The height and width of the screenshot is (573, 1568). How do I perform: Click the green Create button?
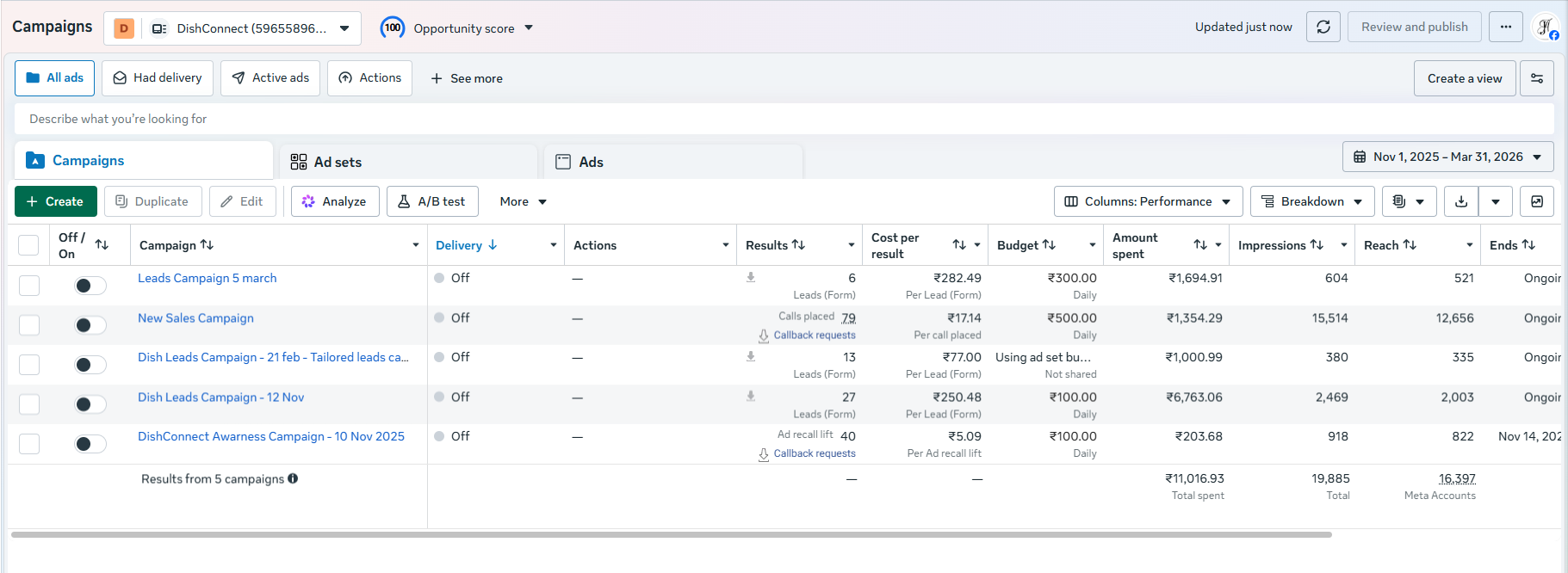coord(55,201)
